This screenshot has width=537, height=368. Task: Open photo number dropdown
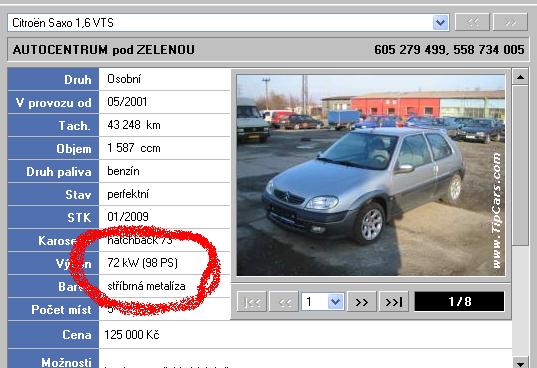coord(335,302)
